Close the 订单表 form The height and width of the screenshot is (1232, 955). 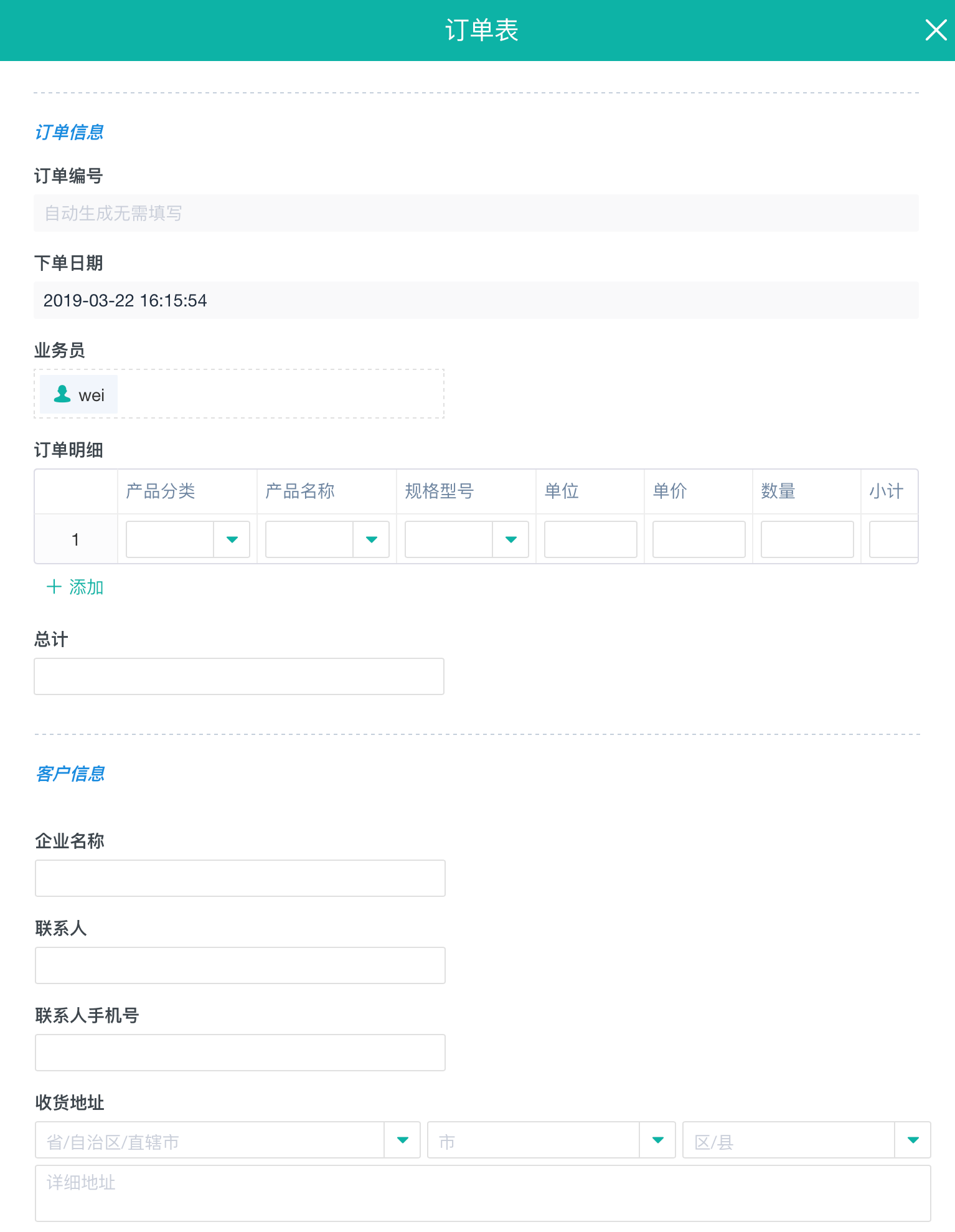[936, 30]
